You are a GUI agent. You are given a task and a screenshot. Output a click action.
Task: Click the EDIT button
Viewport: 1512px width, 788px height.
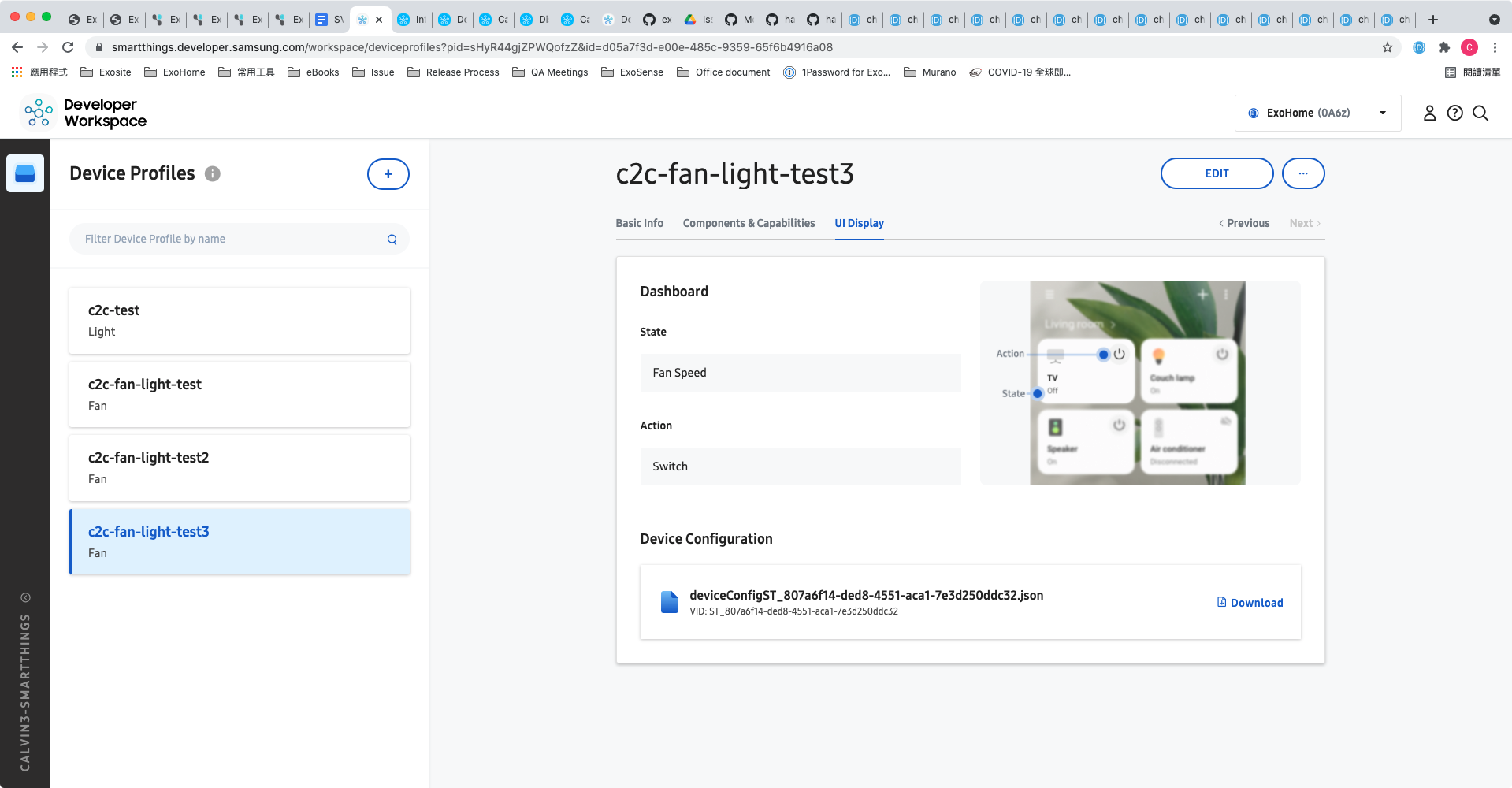point(1217,173)
